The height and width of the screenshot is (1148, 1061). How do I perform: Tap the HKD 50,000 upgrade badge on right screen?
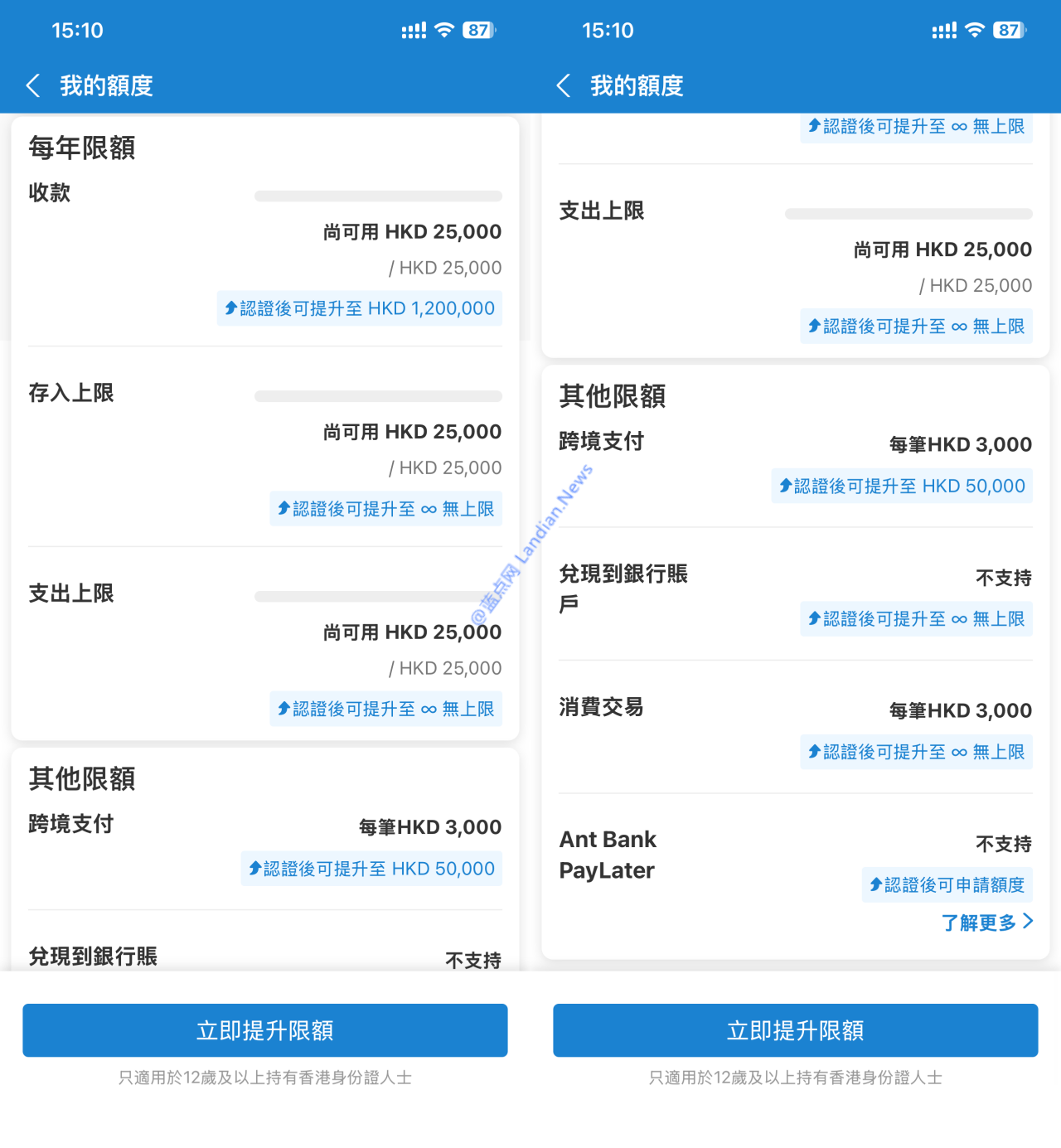(902, 486)
